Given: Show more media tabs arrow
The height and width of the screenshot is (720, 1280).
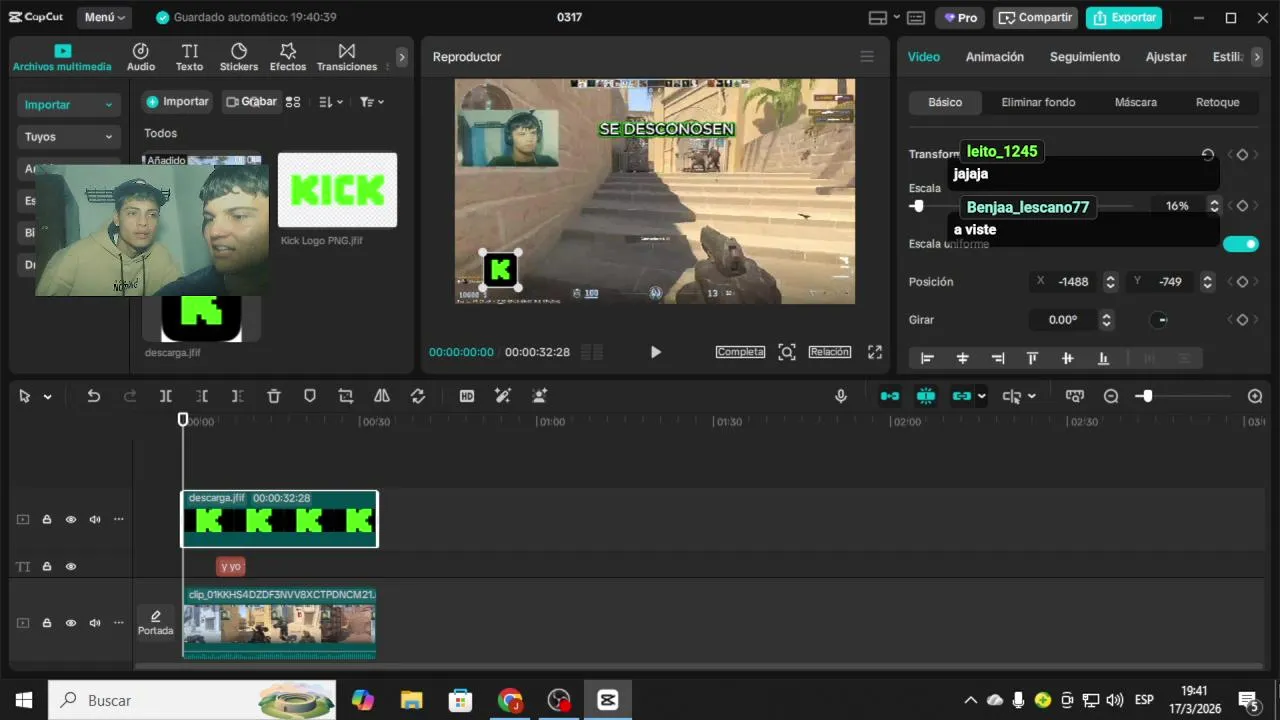Looking at the screenshot, I should click(402, 57).
